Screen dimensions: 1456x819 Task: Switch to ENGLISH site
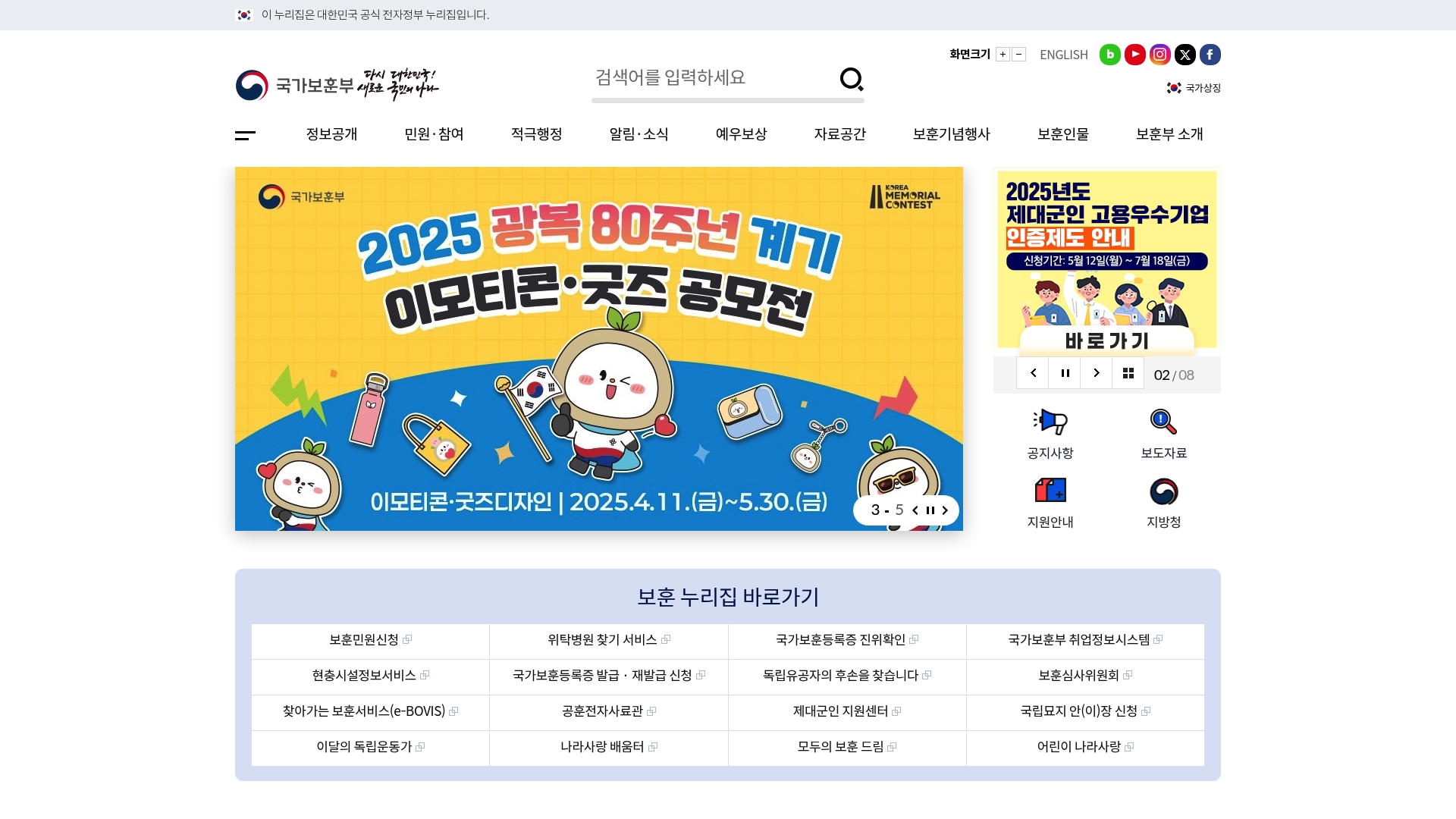1063,55
